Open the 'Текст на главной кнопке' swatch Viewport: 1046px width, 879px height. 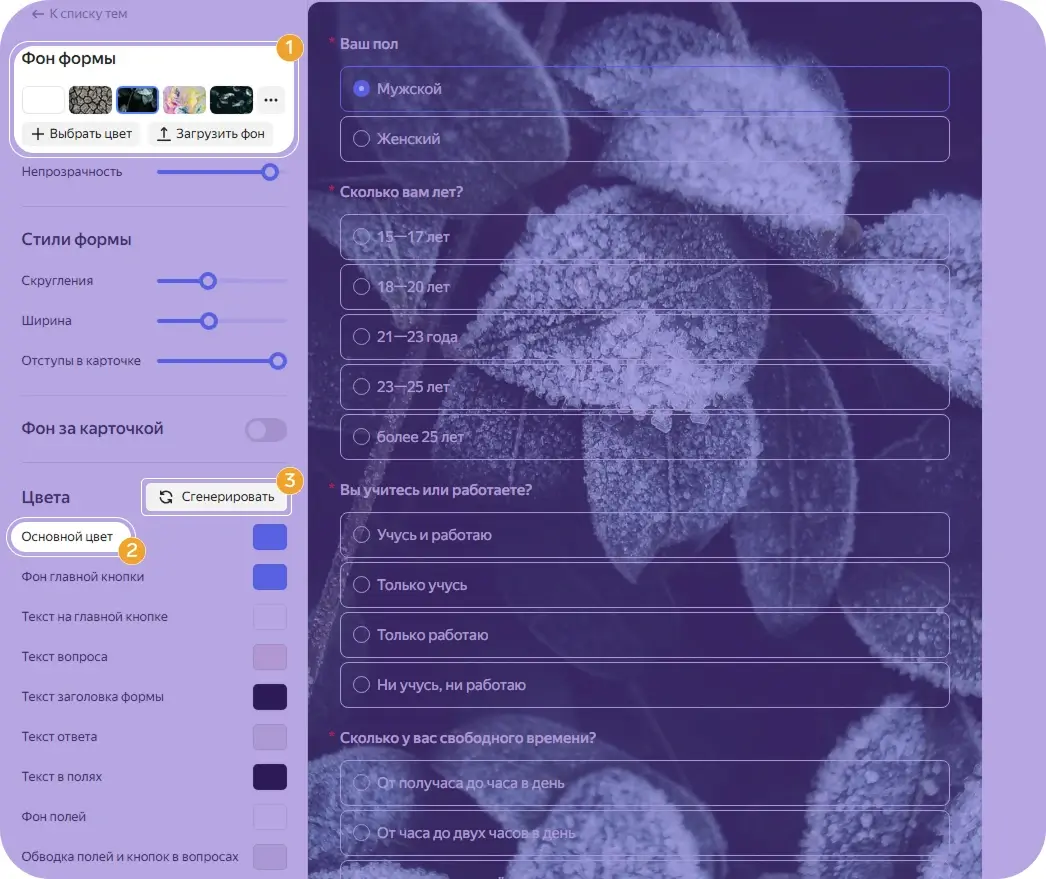coord(270,617)
